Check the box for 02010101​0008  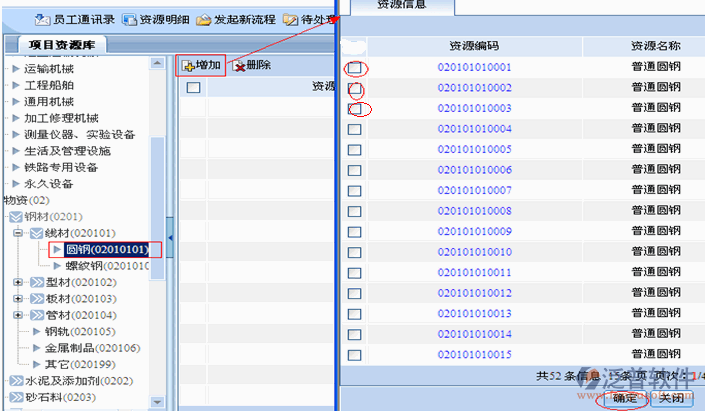coord(354,211)
